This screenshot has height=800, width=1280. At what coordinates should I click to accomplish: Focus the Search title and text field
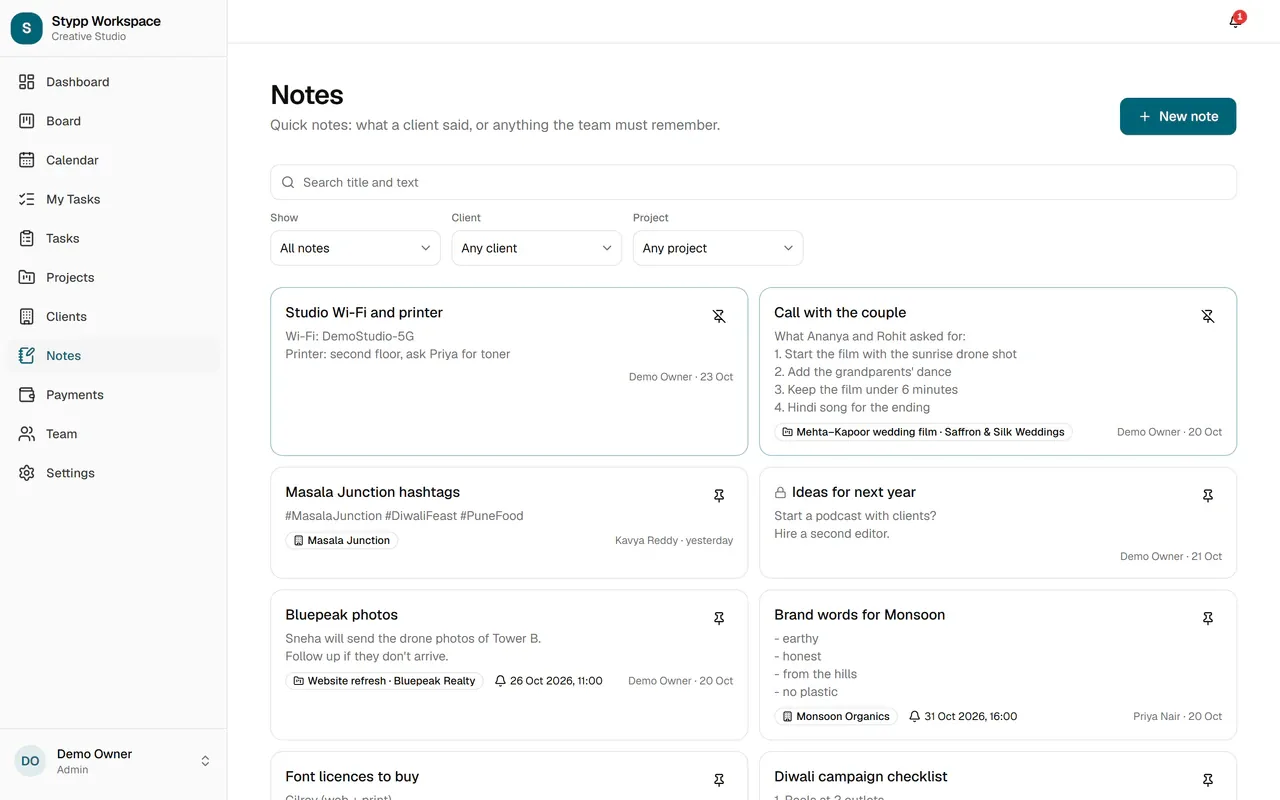(753, 182)
